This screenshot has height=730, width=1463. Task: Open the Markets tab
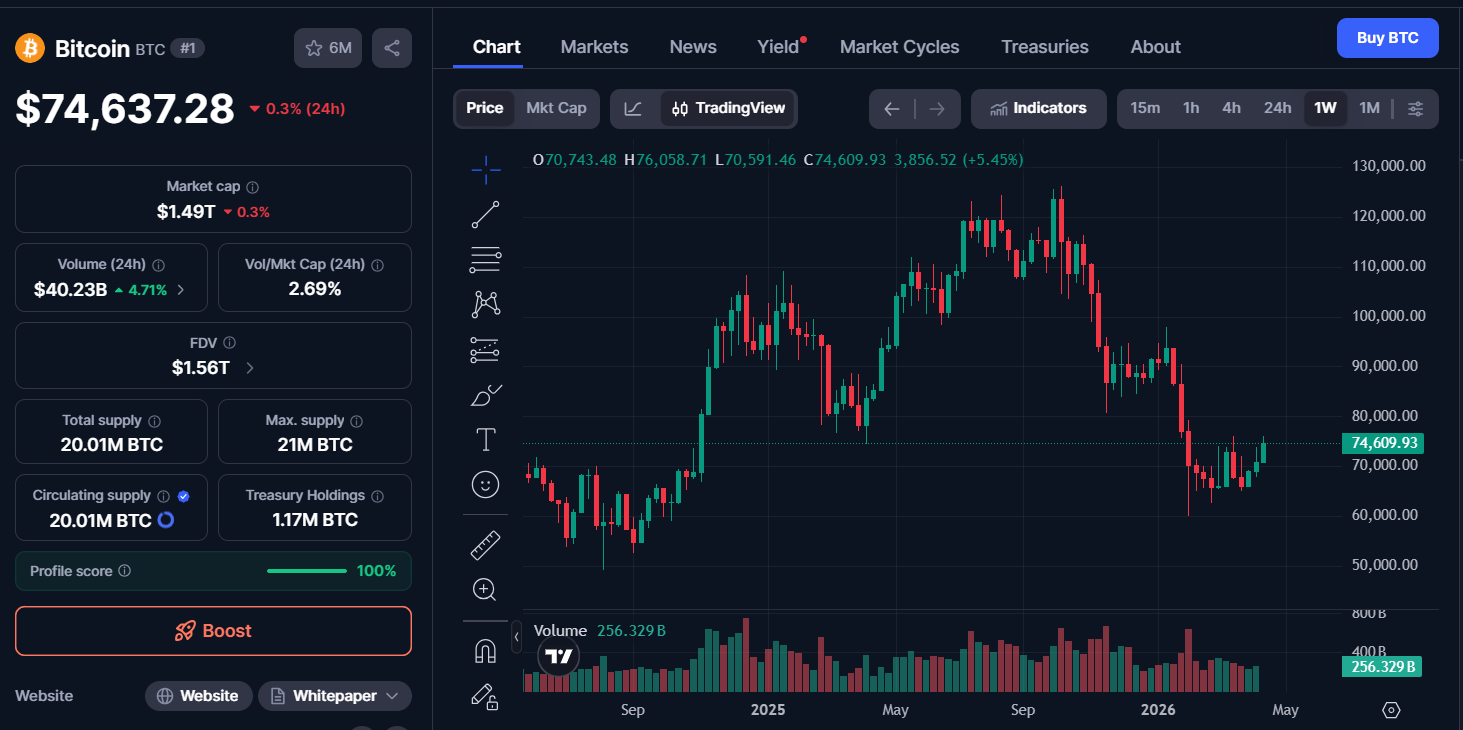[595, 47]
